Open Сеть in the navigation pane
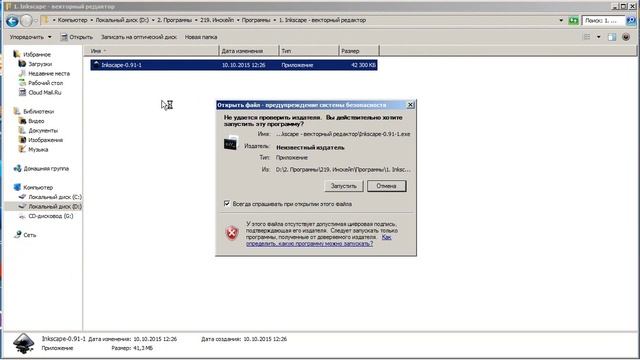Screen dimensions: 640x360 pos(29,235)
